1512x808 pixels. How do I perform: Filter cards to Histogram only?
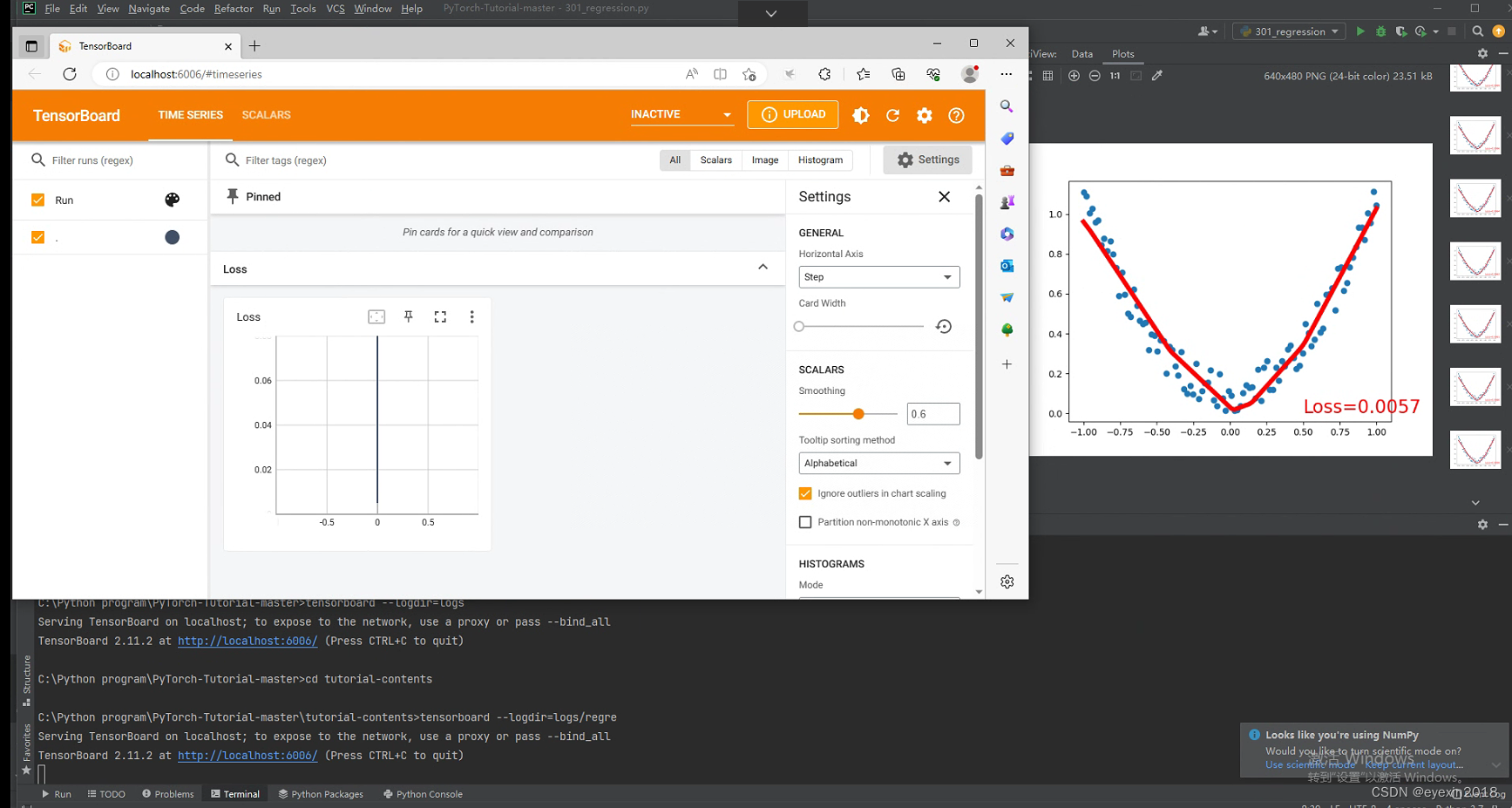tap(820, 160)
